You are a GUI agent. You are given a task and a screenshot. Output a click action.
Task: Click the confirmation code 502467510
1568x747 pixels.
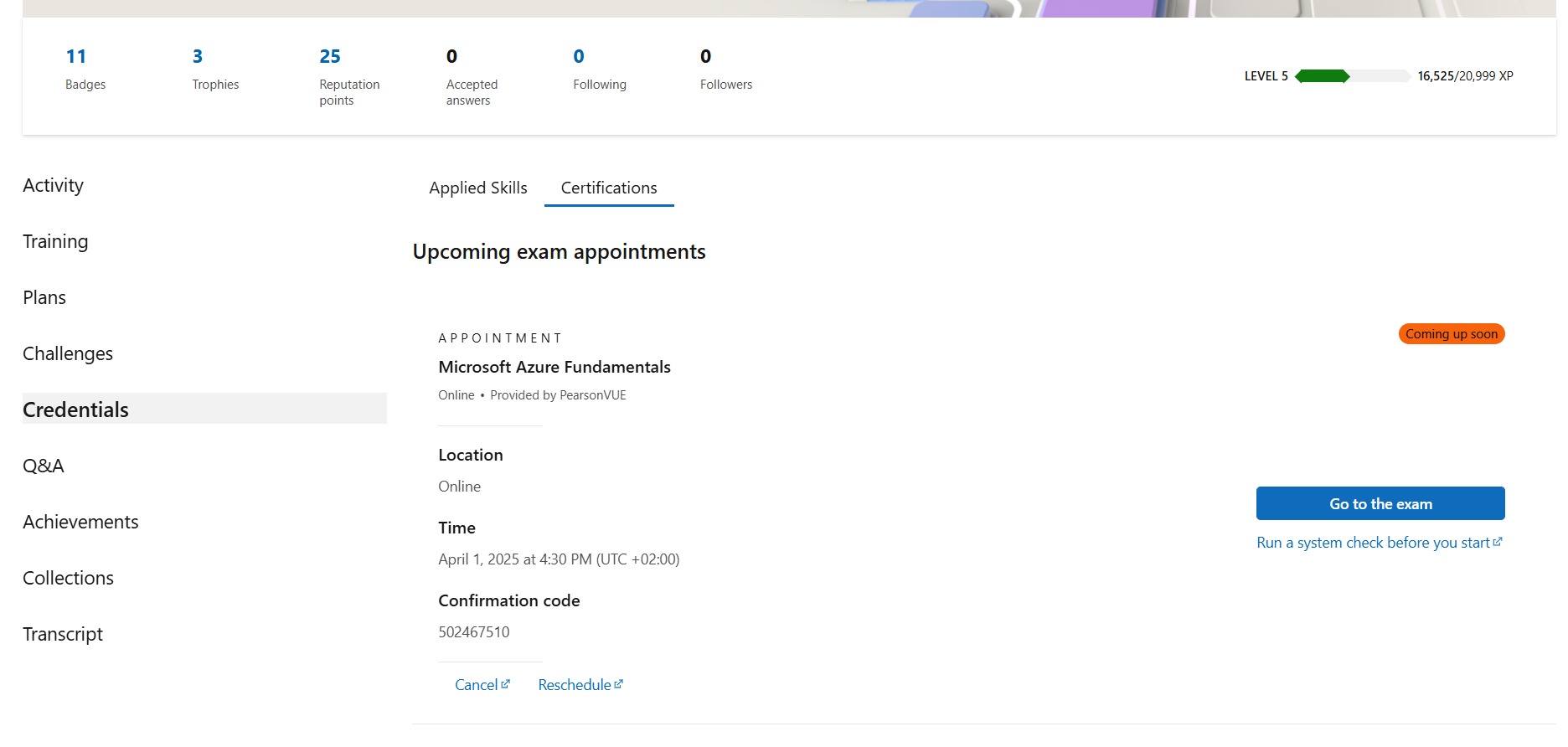tap(474, 632)
